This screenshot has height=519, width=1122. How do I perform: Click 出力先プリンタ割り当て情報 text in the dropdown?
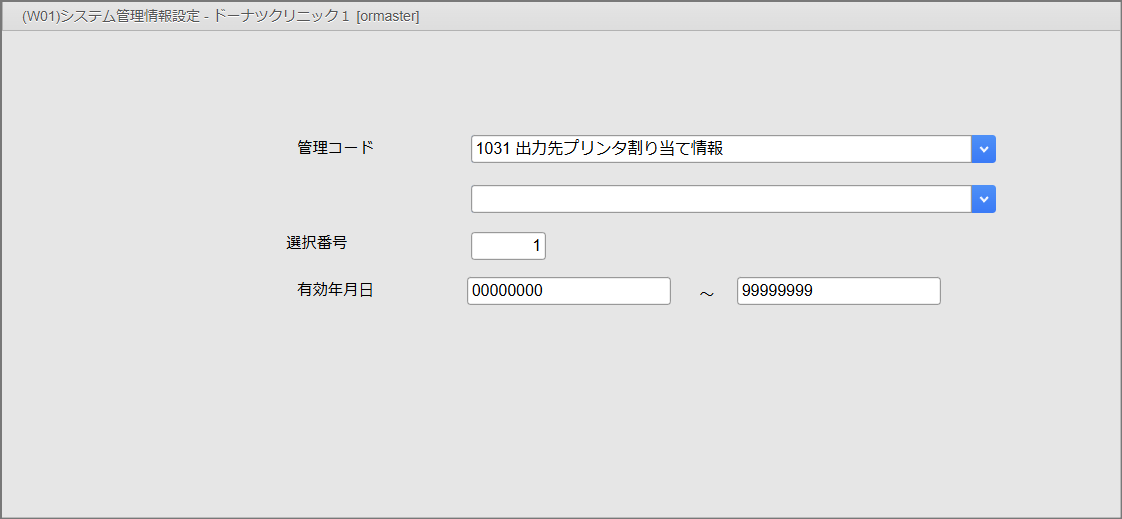click(x=618, y=149)
